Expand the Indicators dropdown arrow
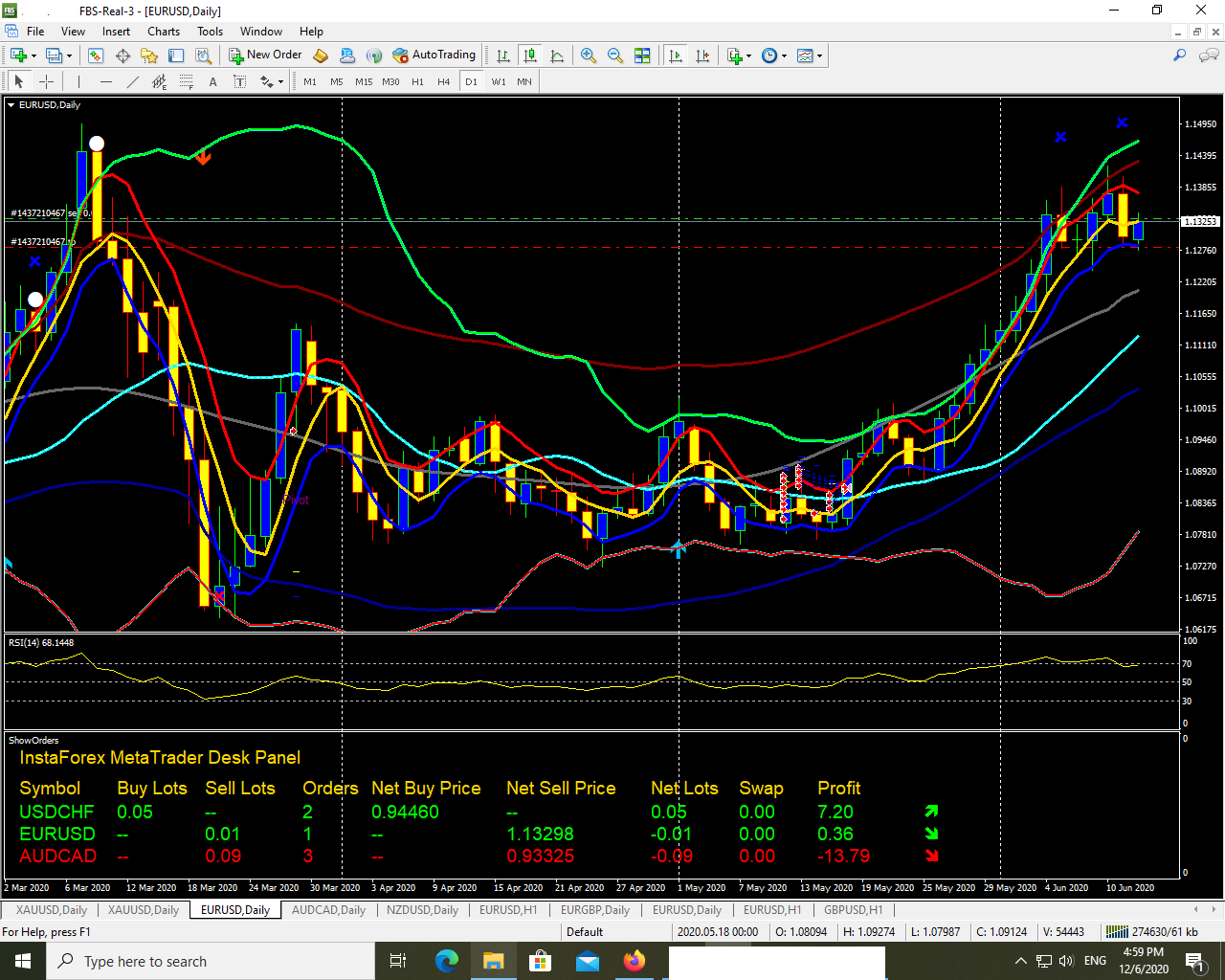The height and width of the screenshot is (980, 1225). 748,56
